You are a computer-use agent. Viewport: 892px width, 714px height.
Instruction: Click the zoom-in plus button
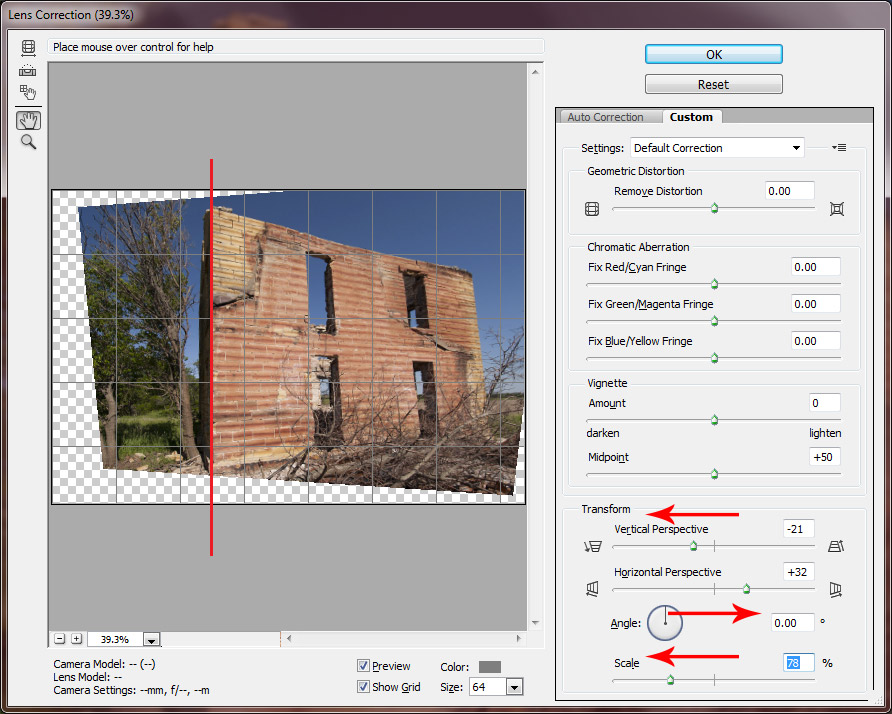74,638
